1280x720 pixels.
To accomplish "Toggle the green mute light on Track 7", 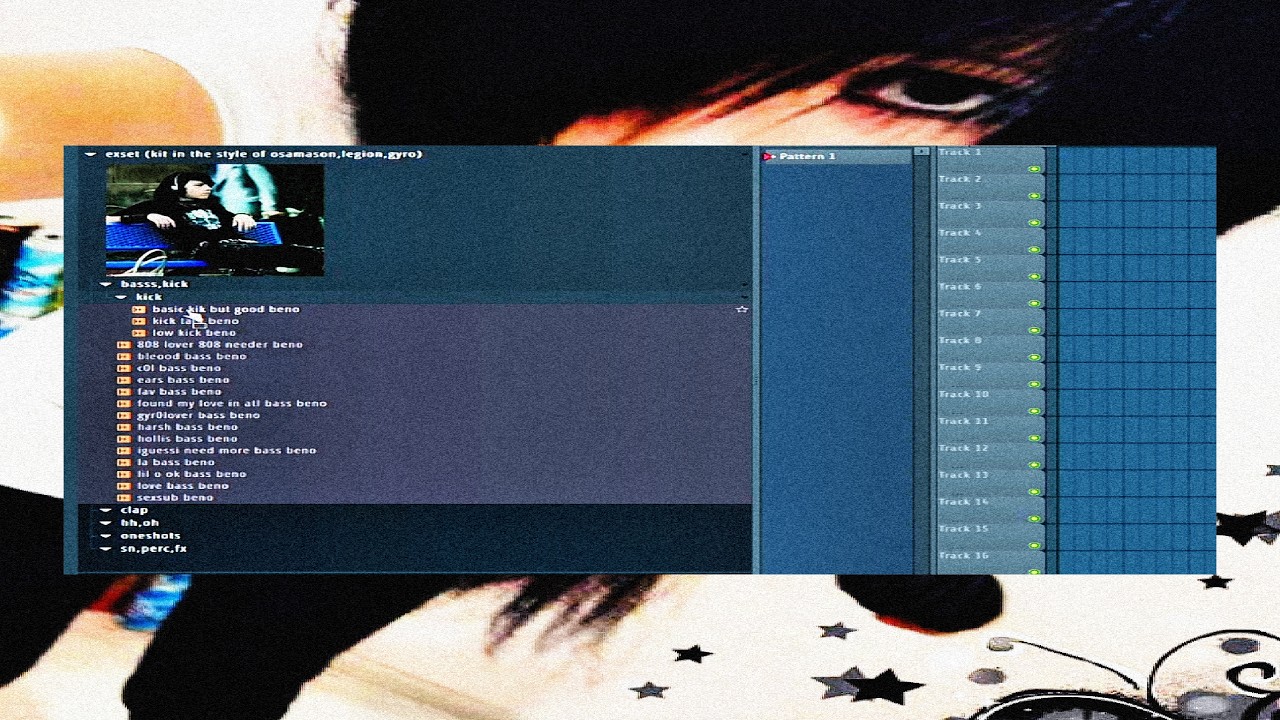I will point(1034,330).
